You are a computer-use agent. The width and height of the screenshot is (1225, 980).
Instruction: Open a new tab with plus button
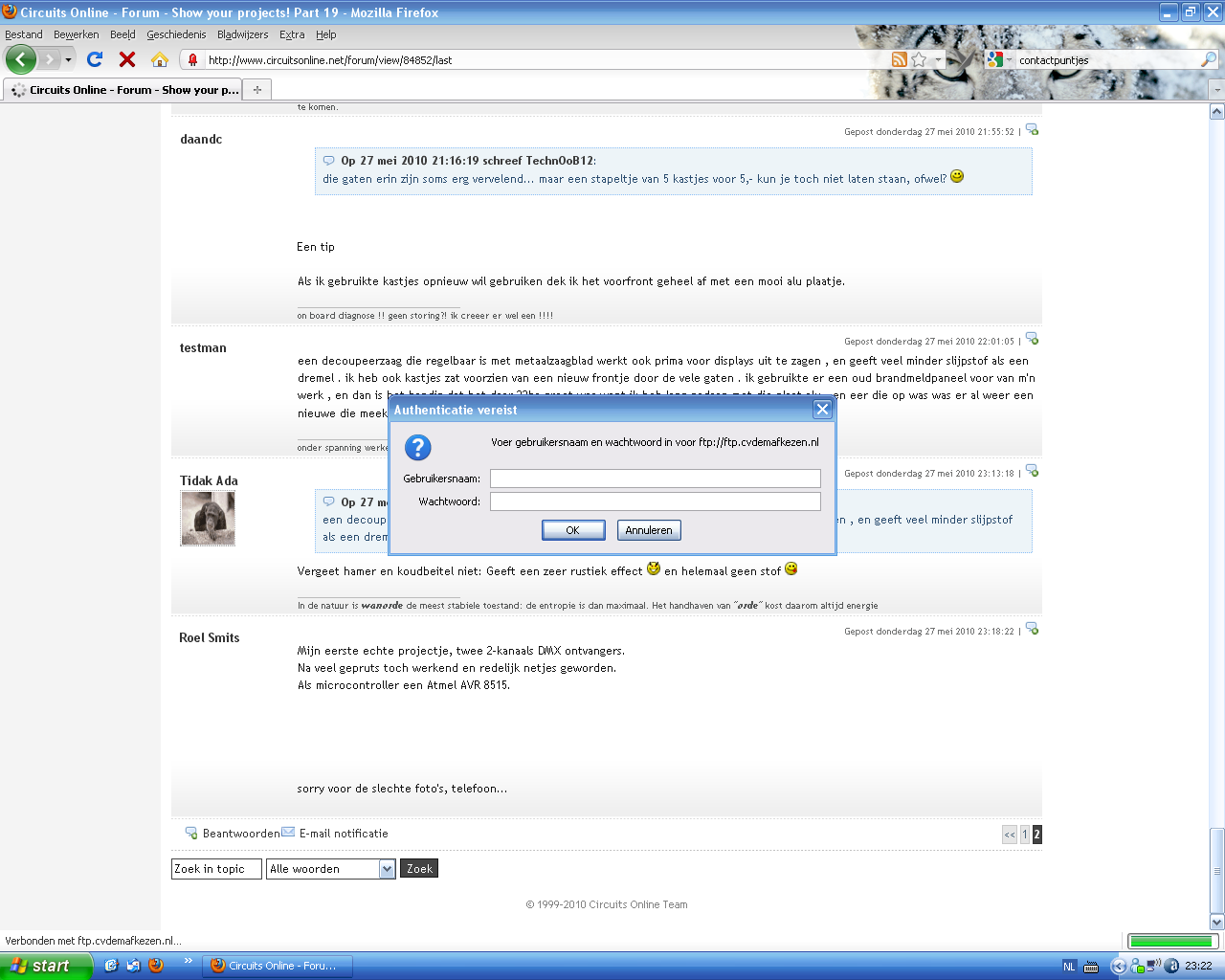coord(256,90)
